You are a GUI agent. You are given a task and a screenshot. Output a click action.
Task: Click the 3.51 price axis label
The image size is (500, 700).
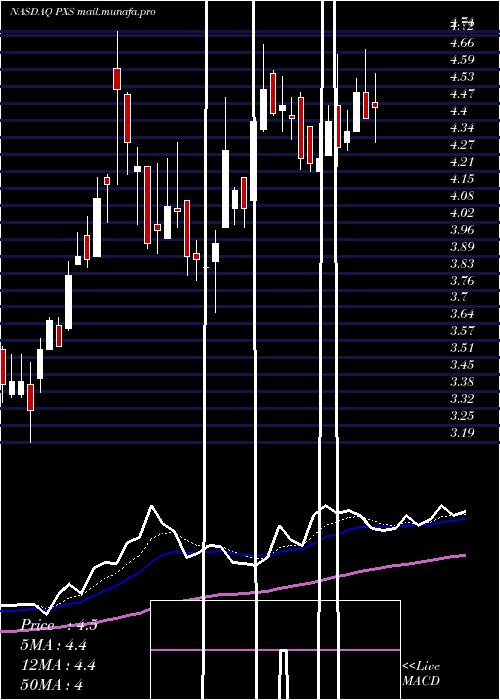point(462,347)
